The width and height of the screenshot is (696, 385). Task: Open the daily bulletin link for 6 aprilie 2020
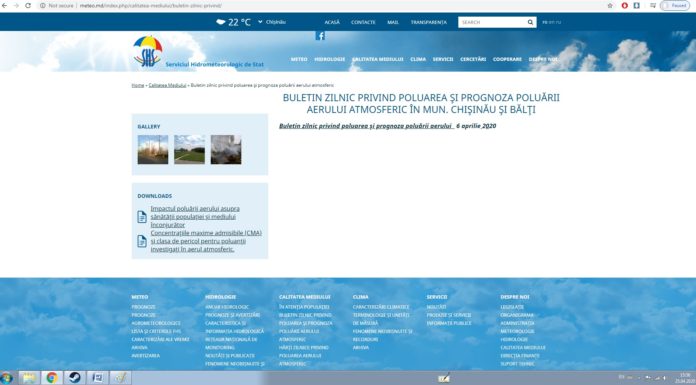pyautogui.click(x=387, y=126)
